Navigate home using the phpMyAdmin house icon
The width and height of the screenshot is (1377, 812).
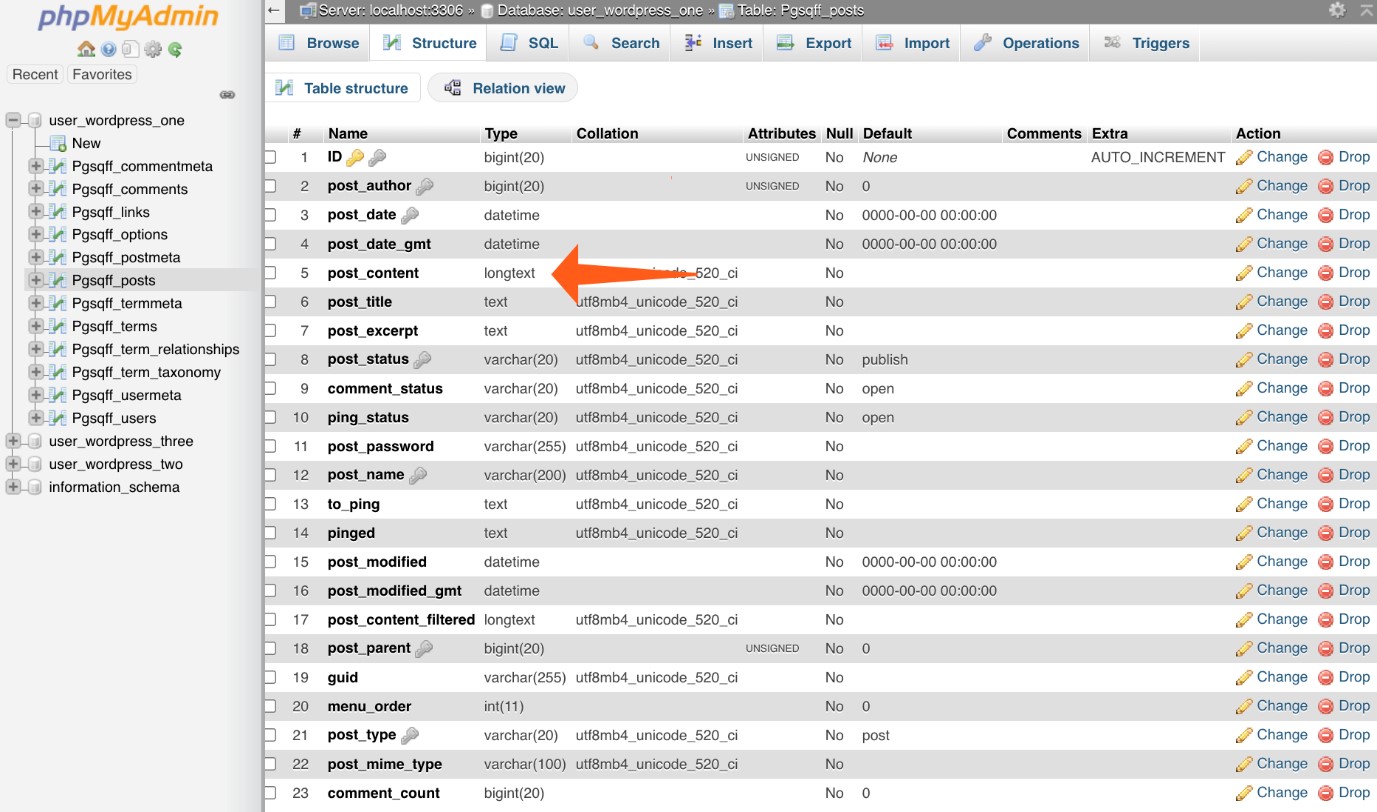tap(86, 48)
